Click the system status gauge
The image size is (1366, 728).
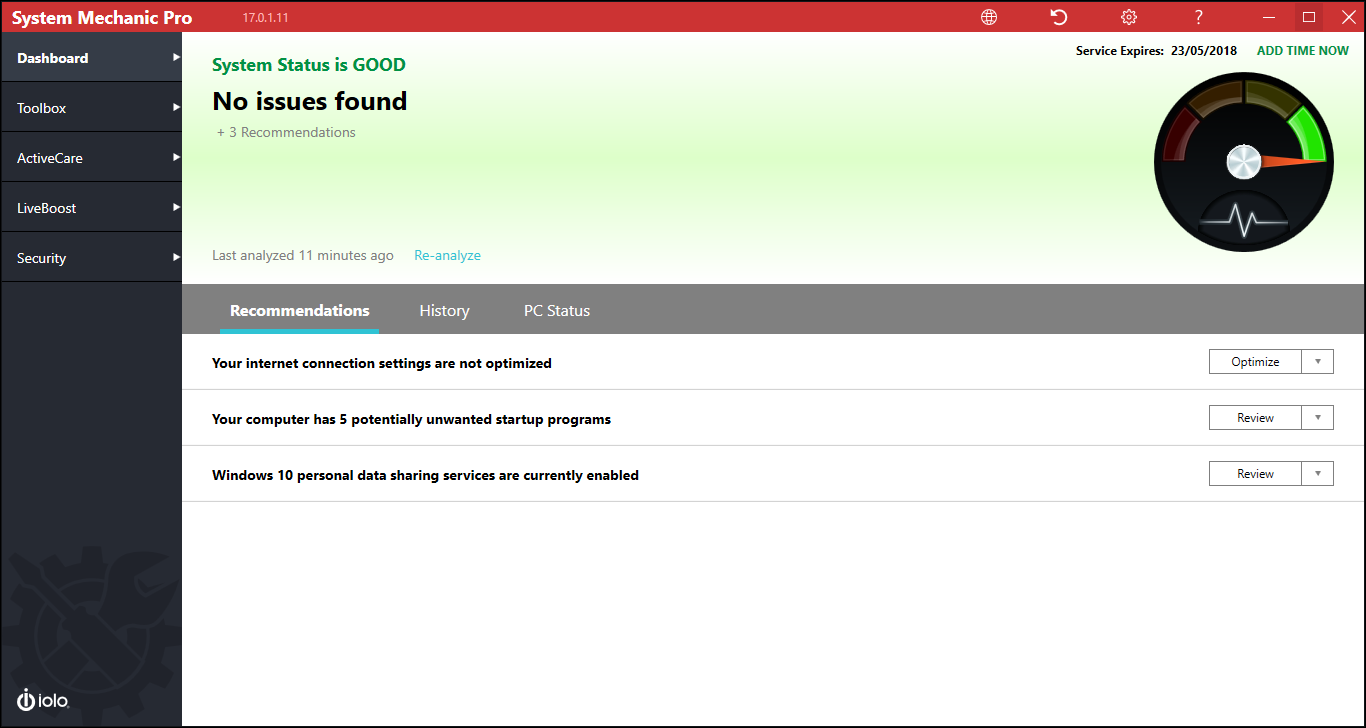click(x=1244, y=161)
